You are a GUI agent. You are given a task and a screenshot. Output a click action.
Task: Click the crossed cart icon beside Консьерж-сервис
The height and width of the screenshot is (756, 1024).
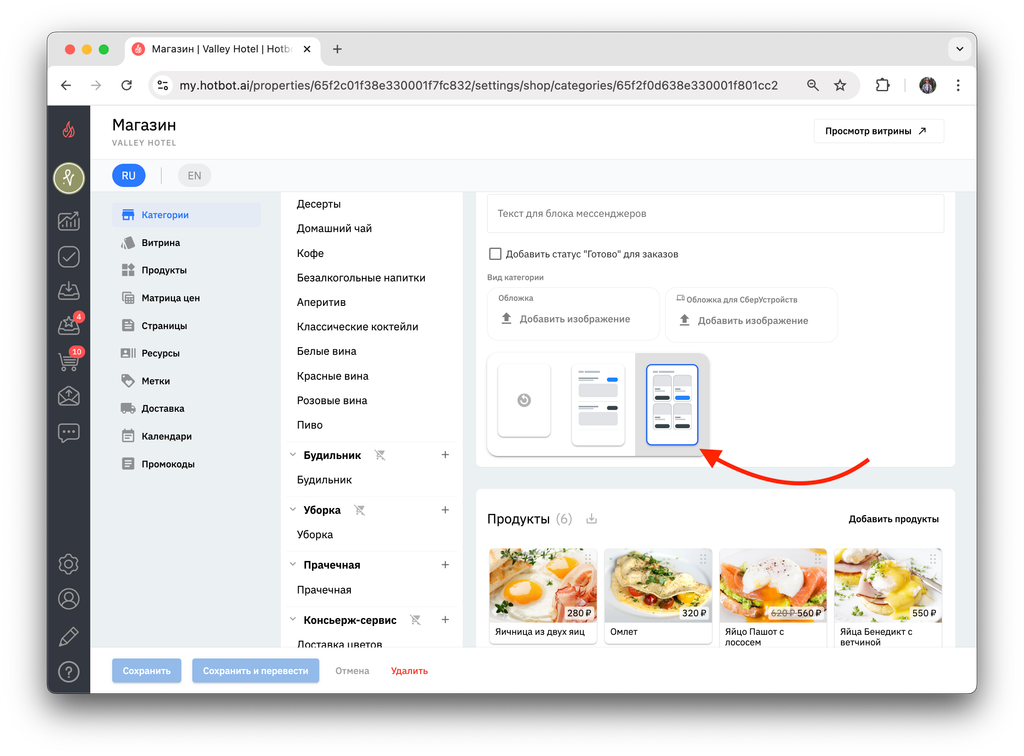tap(415, 620)
